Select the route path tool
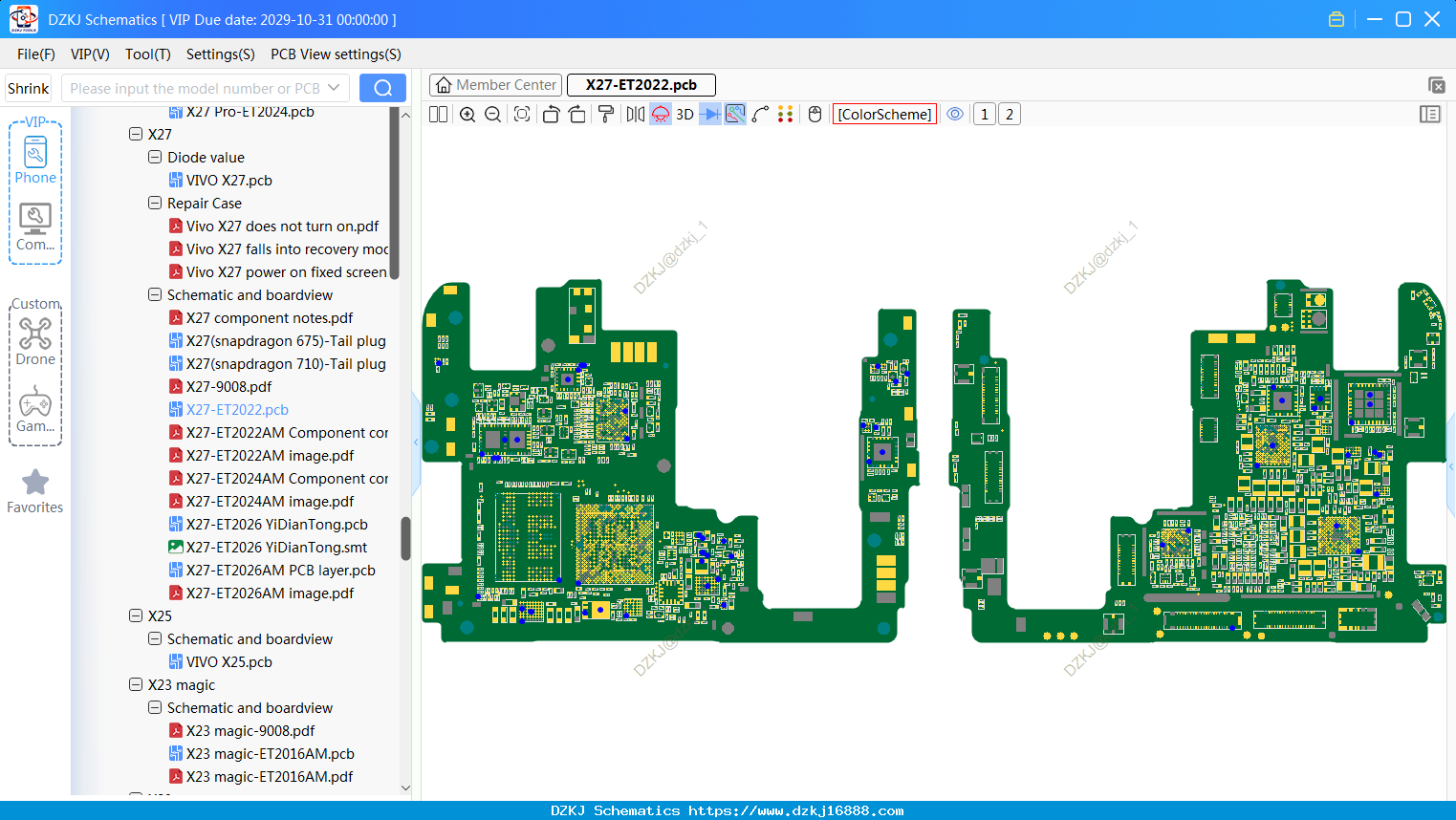The height and width of the screenshot is (820, 1456). (x=761, y=115)
